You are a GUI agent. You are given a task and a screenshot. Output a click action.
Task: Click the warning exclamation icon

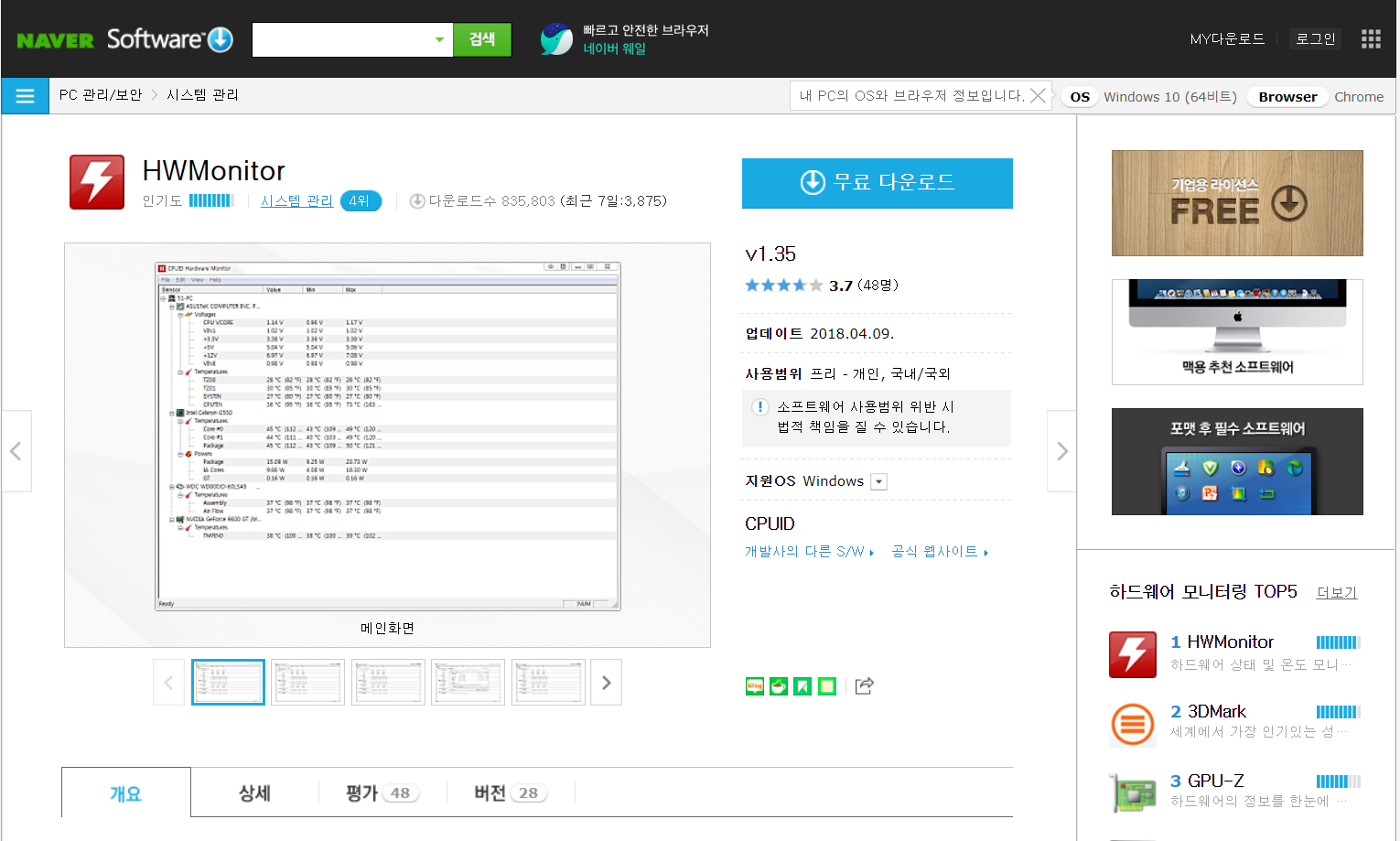[x=759, y=407]
